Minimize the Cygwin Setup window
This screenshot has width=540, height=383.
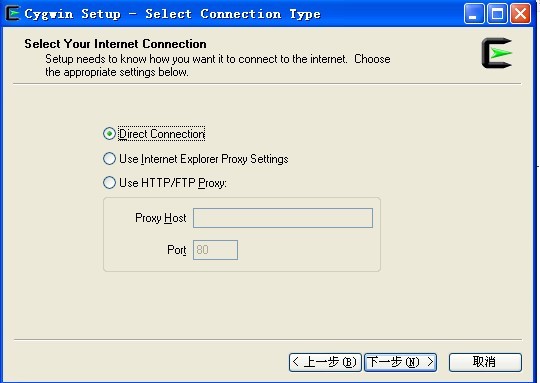(474, 14)
